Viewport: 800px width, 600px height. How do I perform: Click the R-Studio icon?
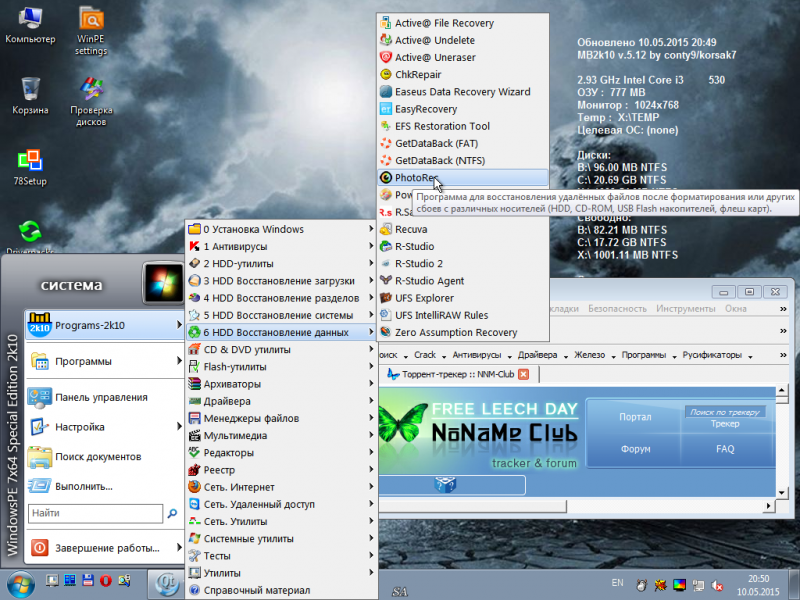click(386, 246)
